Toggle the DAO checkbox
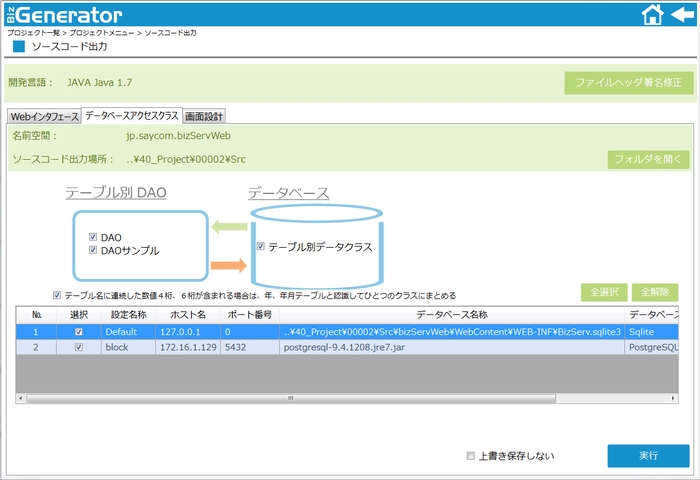The height and width of the screenshot is (480, 700). (93, 237)
